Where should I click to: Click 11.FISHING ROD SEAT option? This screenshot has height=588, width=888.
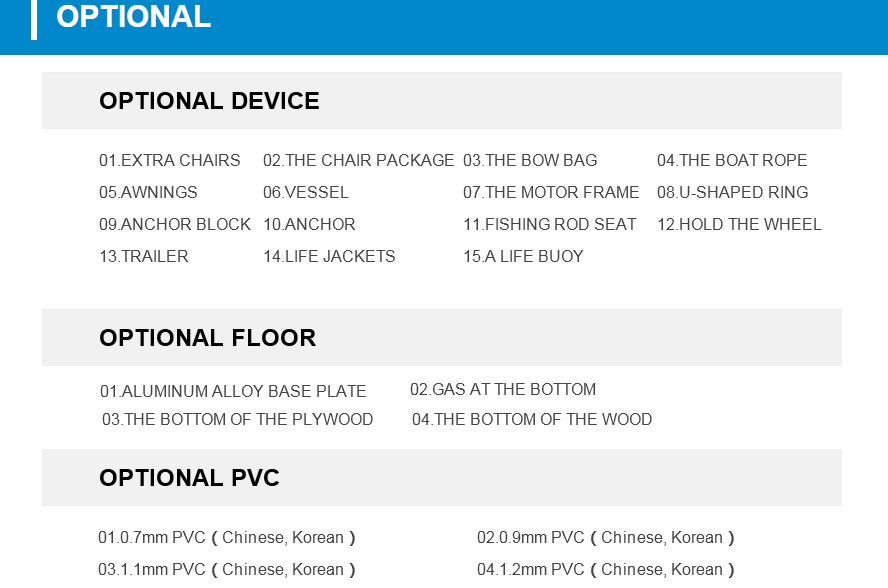click(x=549, y=224)
